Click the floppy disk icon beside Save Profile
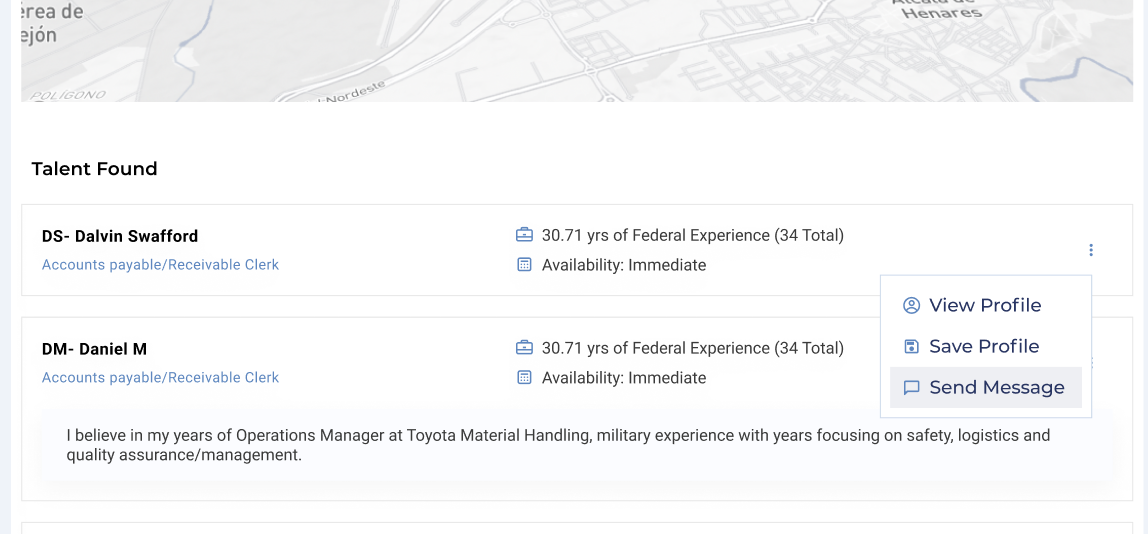 coord(911,347)
